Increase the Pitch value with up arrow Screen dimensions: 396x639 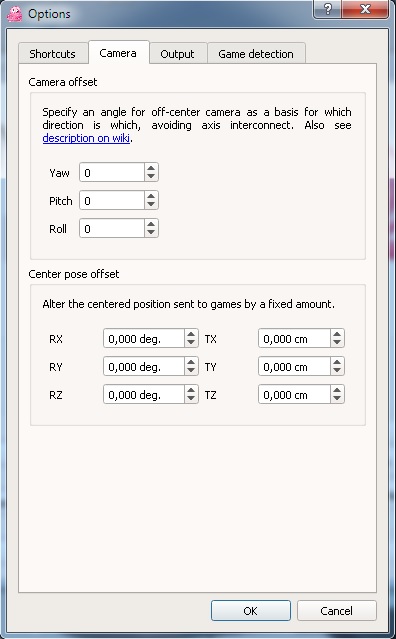click(x=151, y=196)
